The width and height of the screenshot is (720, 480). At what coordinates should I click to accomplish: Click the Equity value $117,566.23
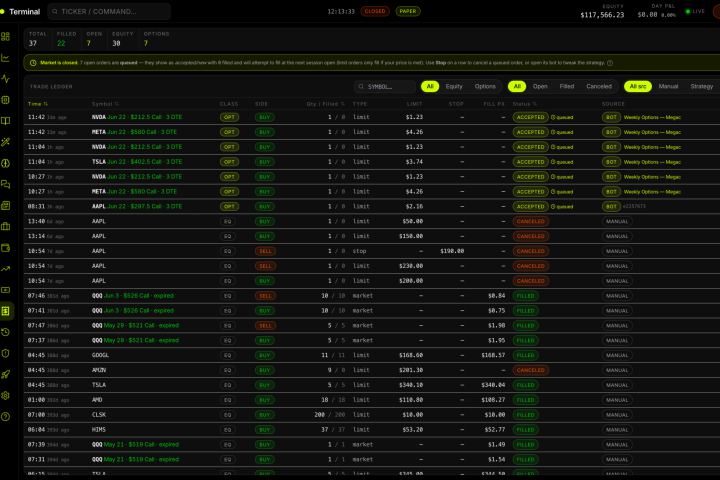point(602,15)
